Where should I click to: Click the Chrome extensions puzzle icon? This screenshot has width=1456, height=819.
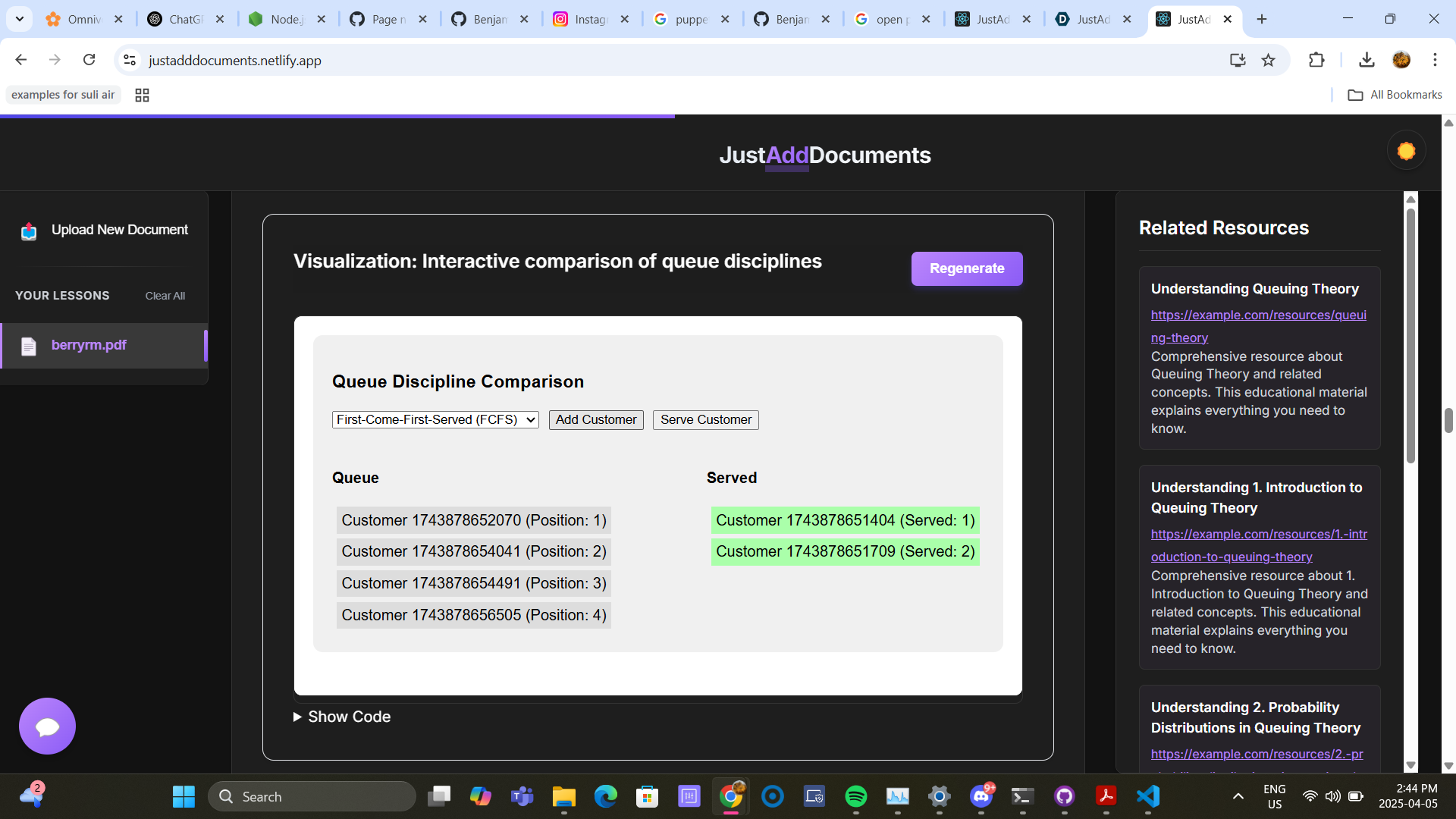[x=1316, y=60]
